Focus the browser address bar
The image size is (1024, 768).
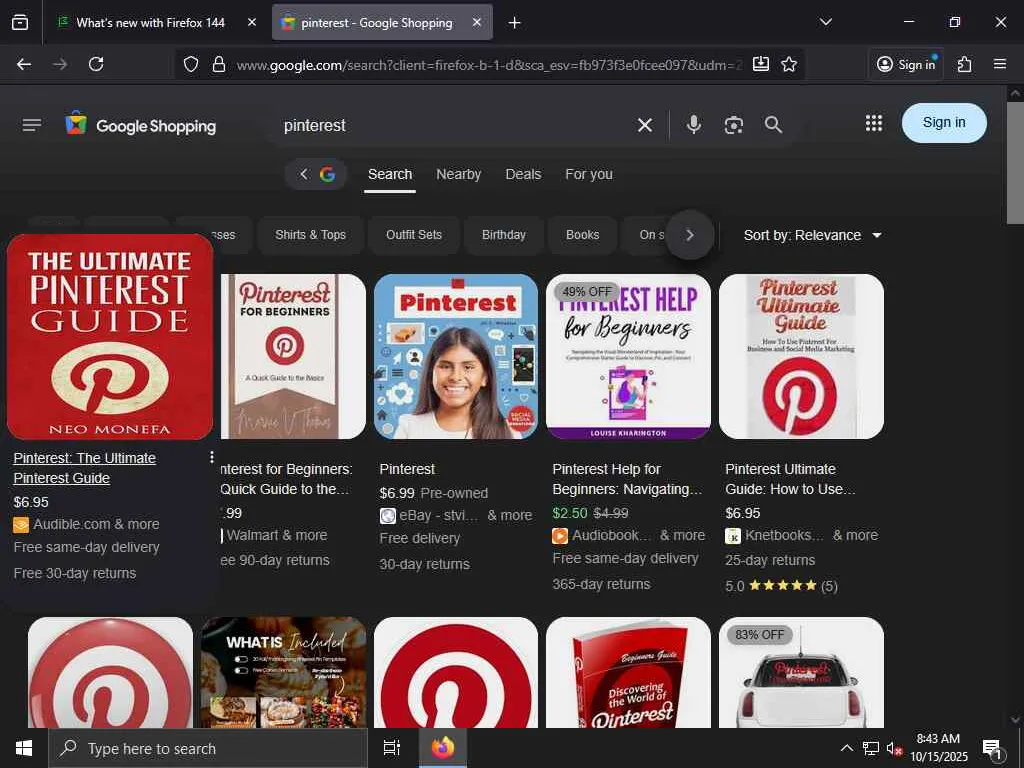(487, 65)
